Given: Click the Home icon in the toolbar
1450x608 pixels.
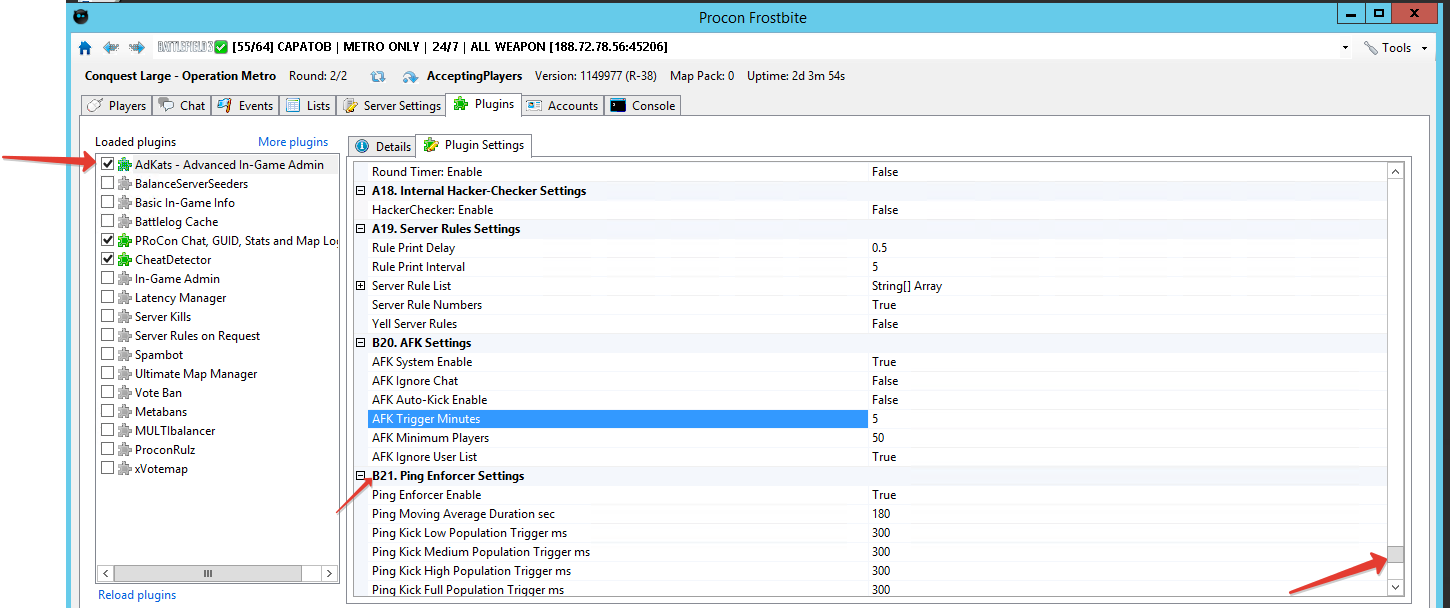Looking at the screenshot, I should (x=85, y=47).
